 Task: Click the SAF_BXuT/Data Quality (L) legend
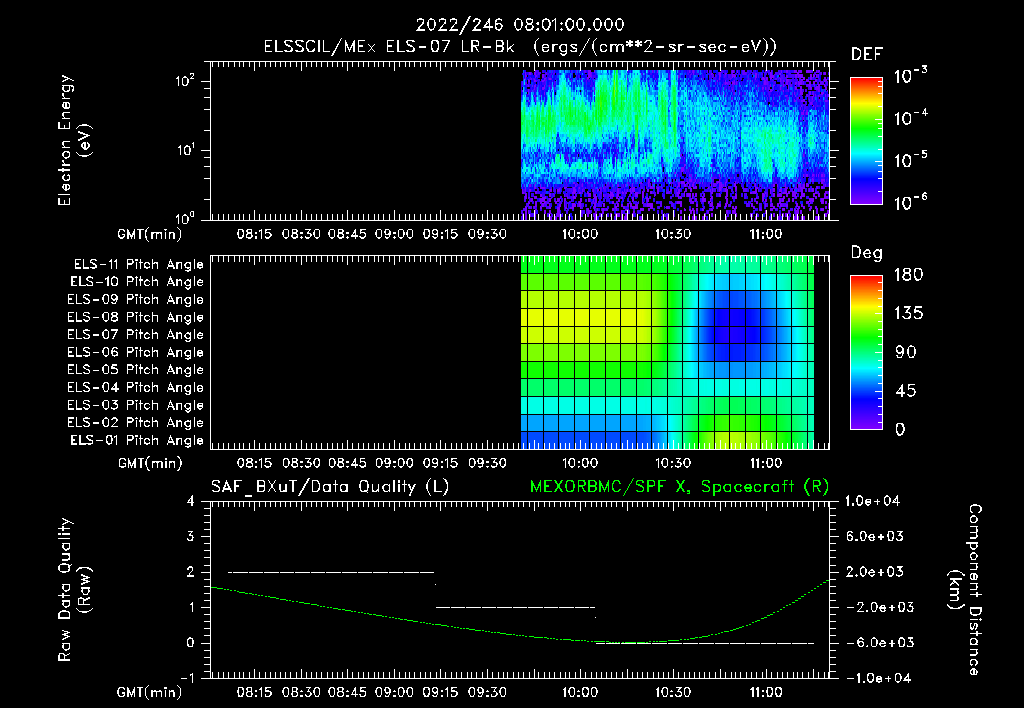pyautogui.click(x=330, y=487)
